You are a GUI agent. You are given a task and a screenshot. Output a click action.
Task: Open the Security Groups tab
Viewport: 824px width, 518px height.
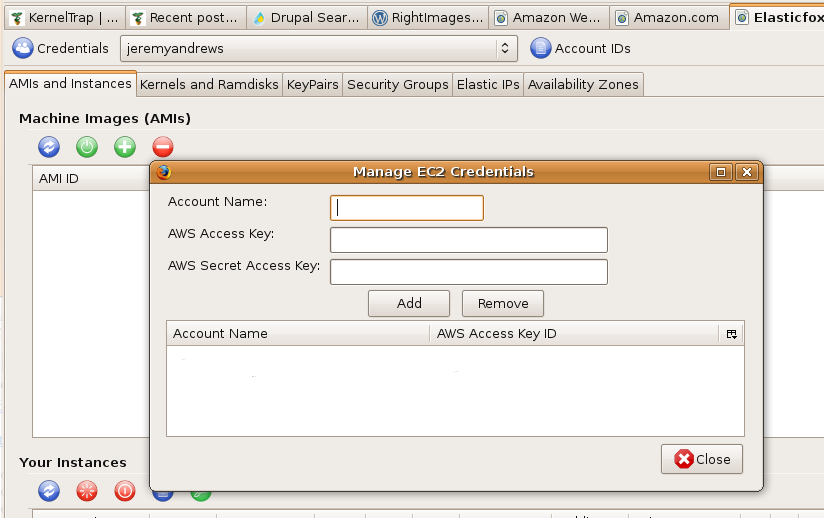397,85
